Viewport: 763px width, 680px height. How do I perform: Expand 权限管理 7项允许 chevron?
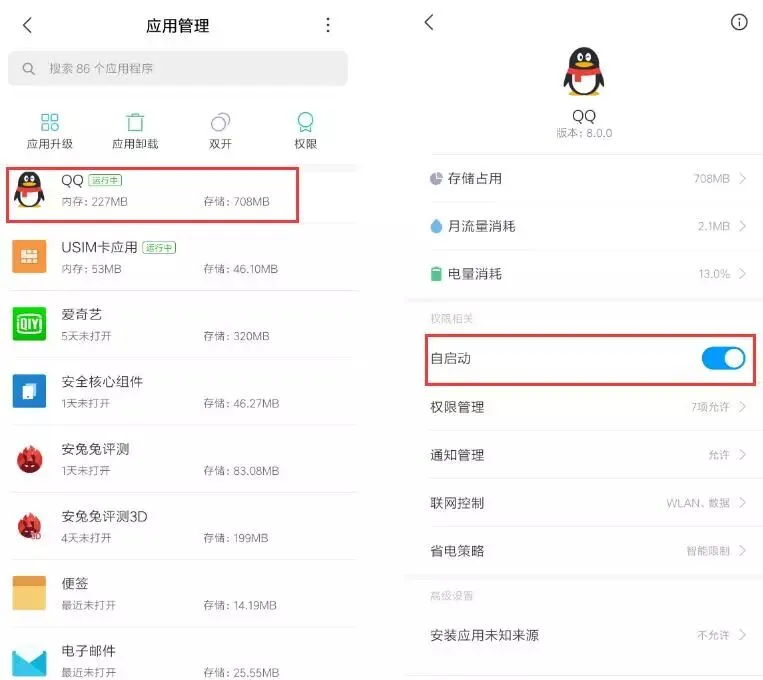point(742,407)
